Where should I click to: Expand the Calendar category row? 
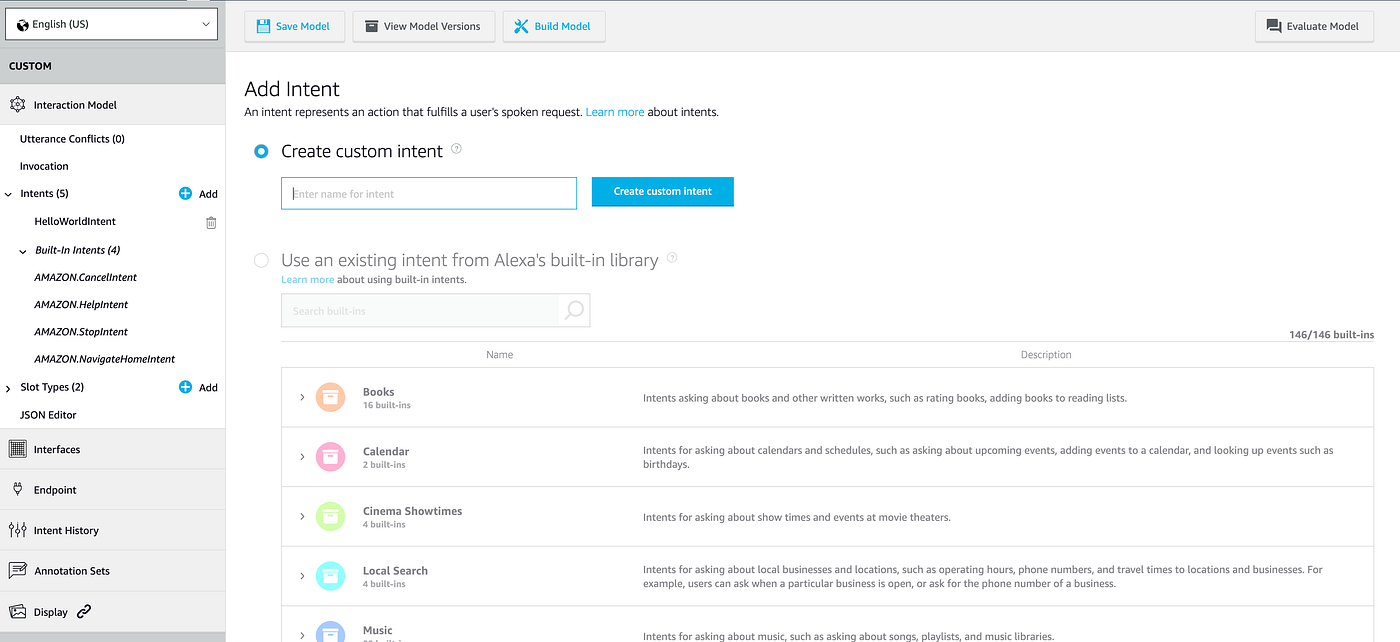303,457
